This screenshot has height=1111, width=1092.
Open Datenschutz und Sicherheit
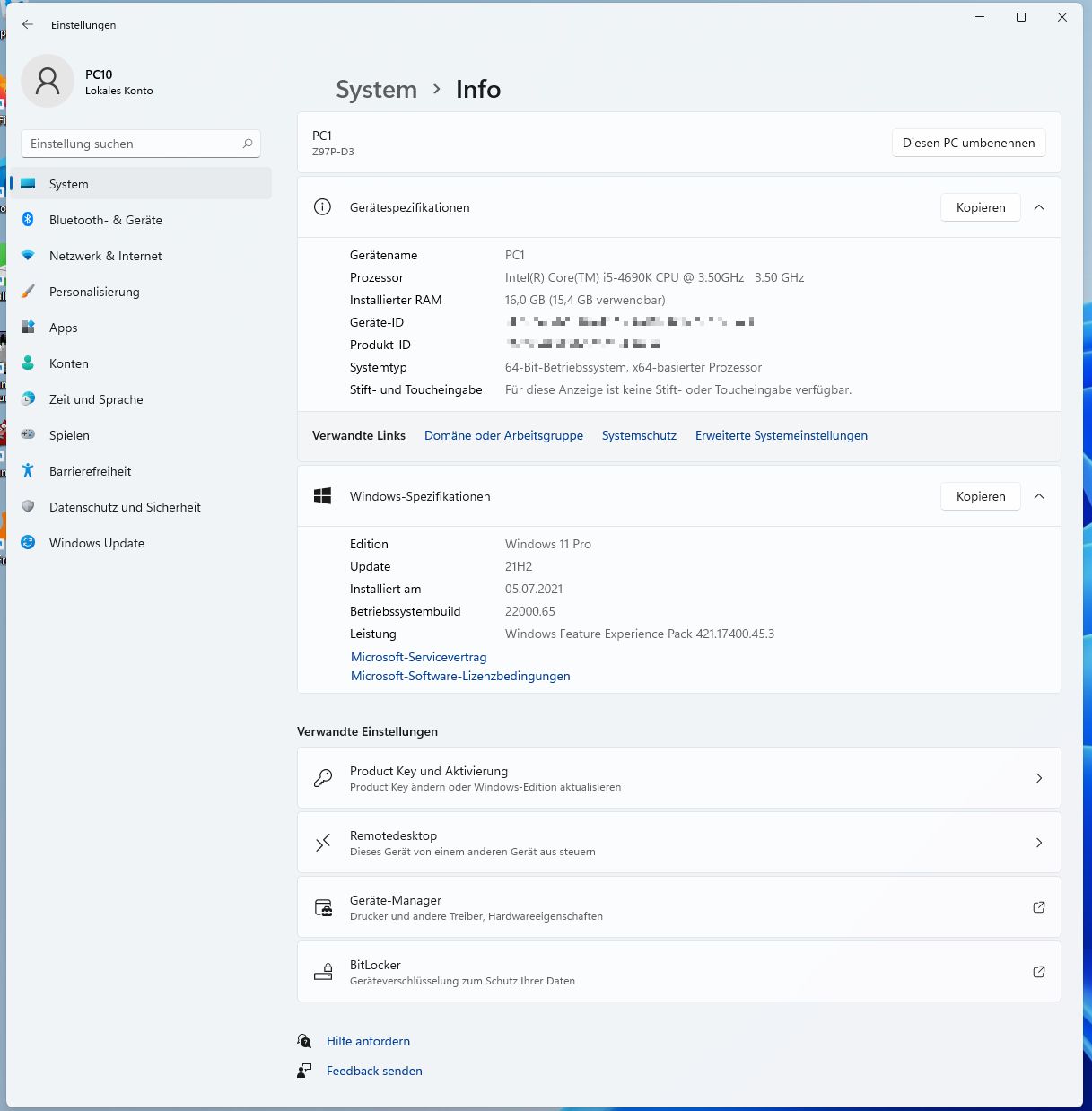[140, 507]
